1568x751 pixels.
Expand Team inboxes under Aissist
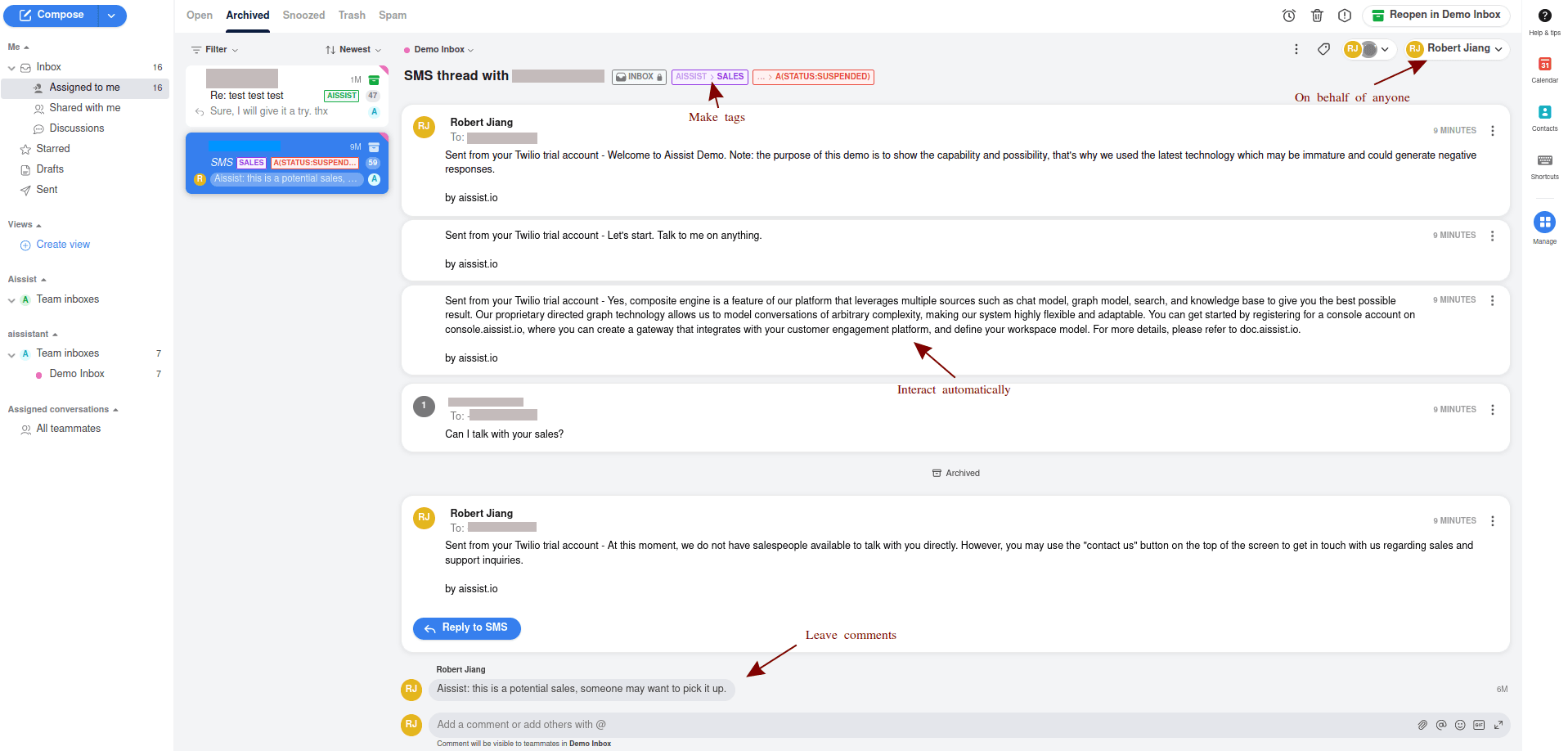(x=11, y=300)
